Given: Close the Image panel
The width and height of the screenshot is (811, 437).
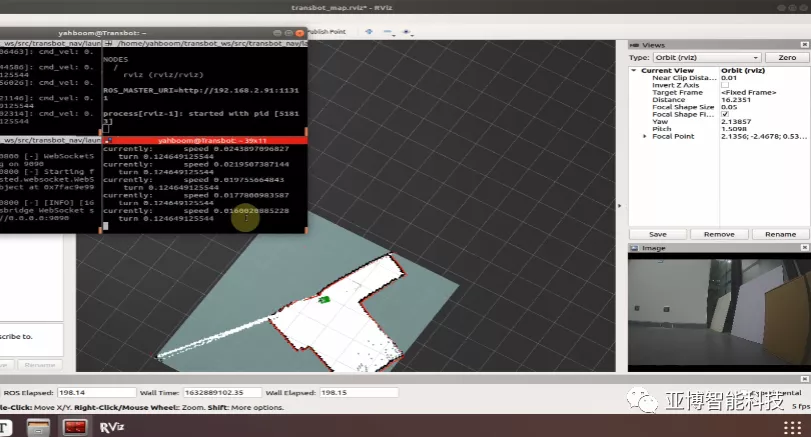Looking at the screenshot, I should [804, 248].
